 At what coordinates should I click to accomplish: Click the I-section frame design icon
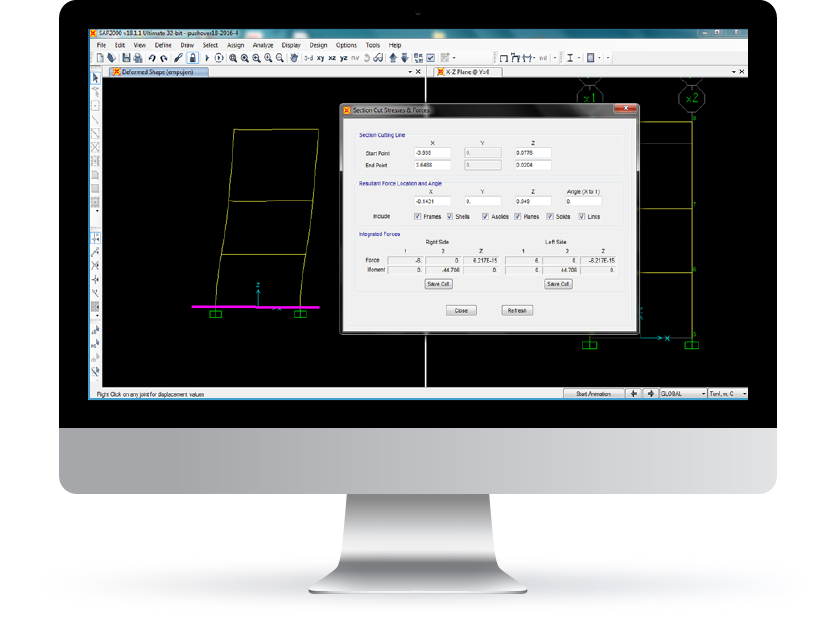click(570, 58)
